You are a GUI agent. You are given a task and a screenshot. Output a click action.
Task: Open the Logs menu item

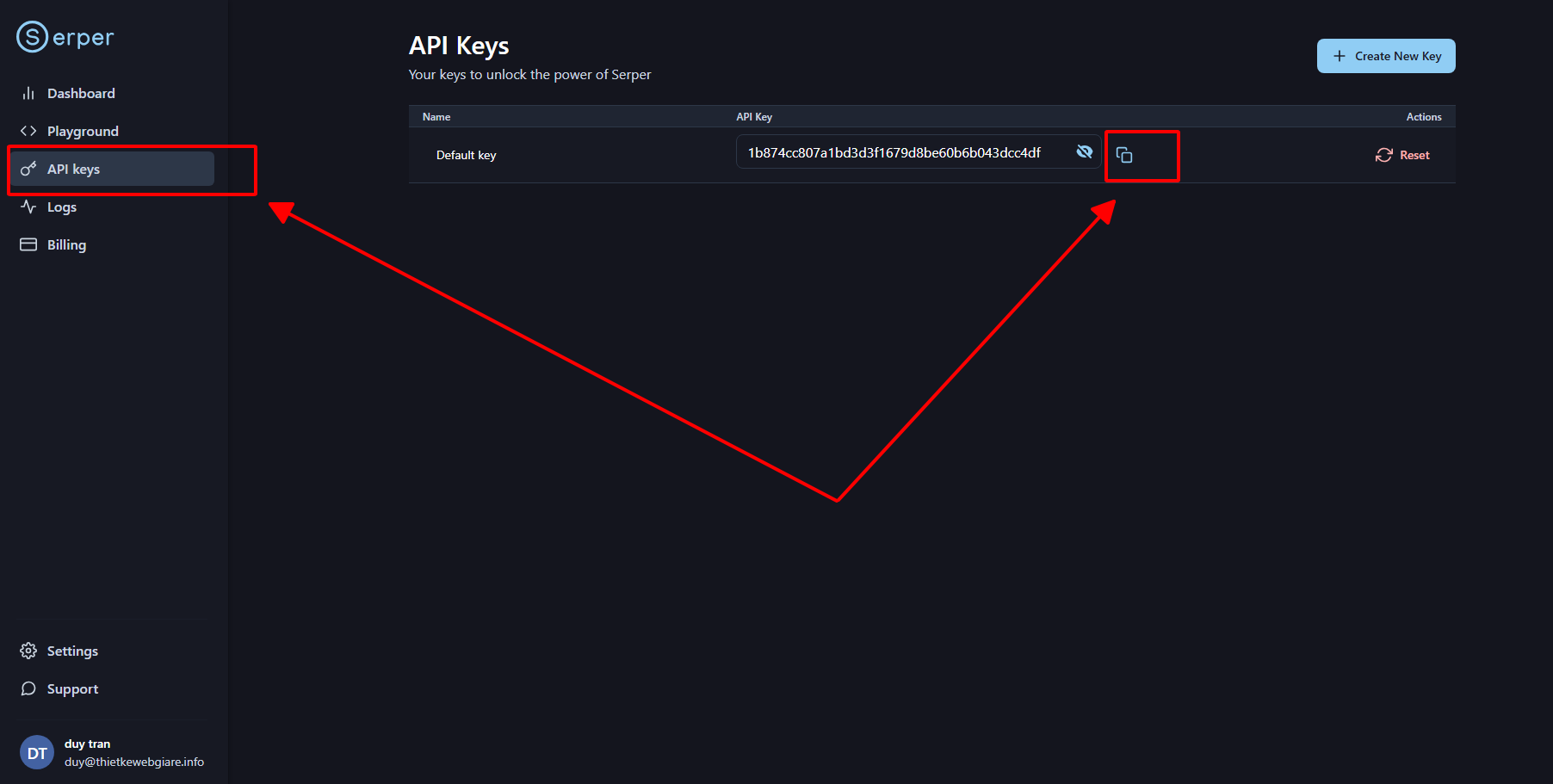click(x=62, y=207)
